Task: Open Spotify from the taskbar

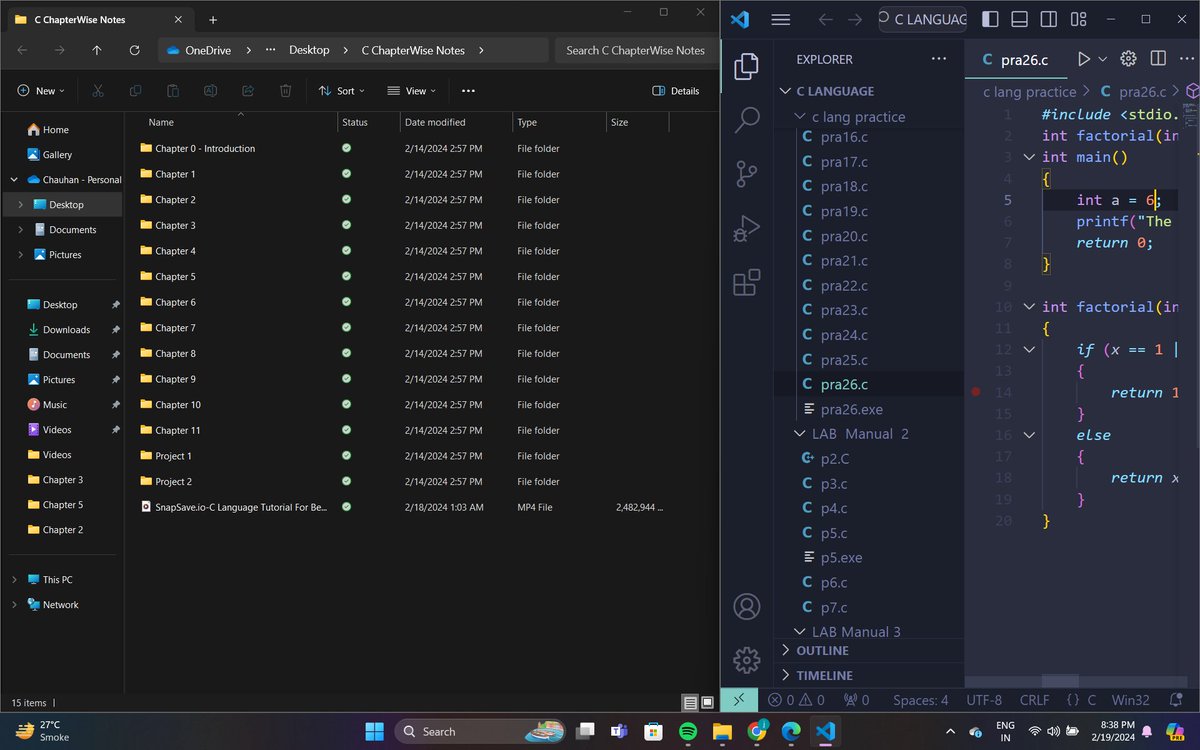Action: point(688,731)
